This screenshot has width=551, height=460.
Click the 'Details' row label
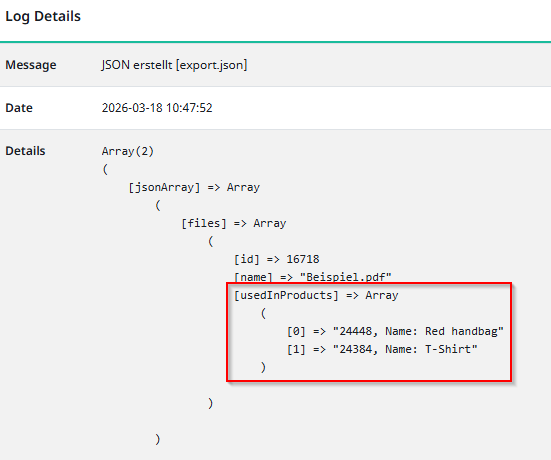(x=25, y=151)
